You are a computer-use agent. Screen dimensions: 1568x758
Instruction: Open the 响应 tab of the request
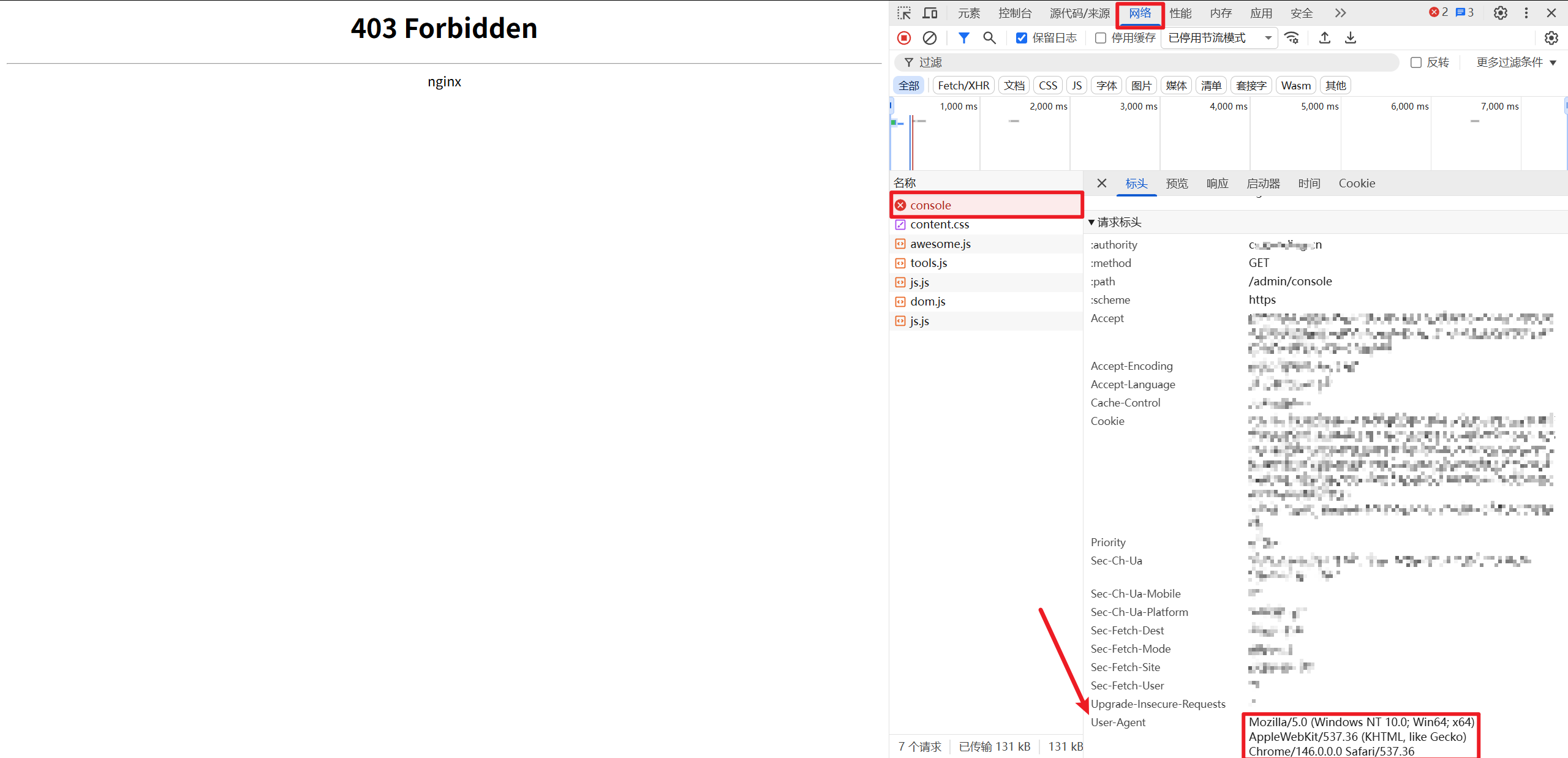pyautogui.click(x=1217, y=183)
